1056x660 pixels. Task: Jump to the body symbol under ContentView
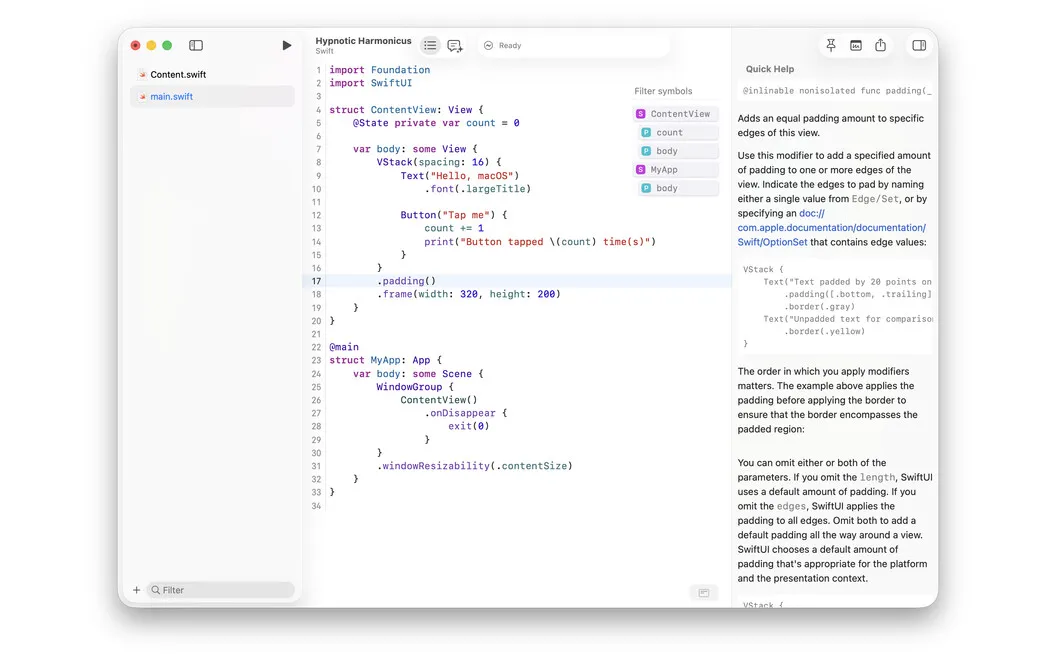[x=678, y=151]
